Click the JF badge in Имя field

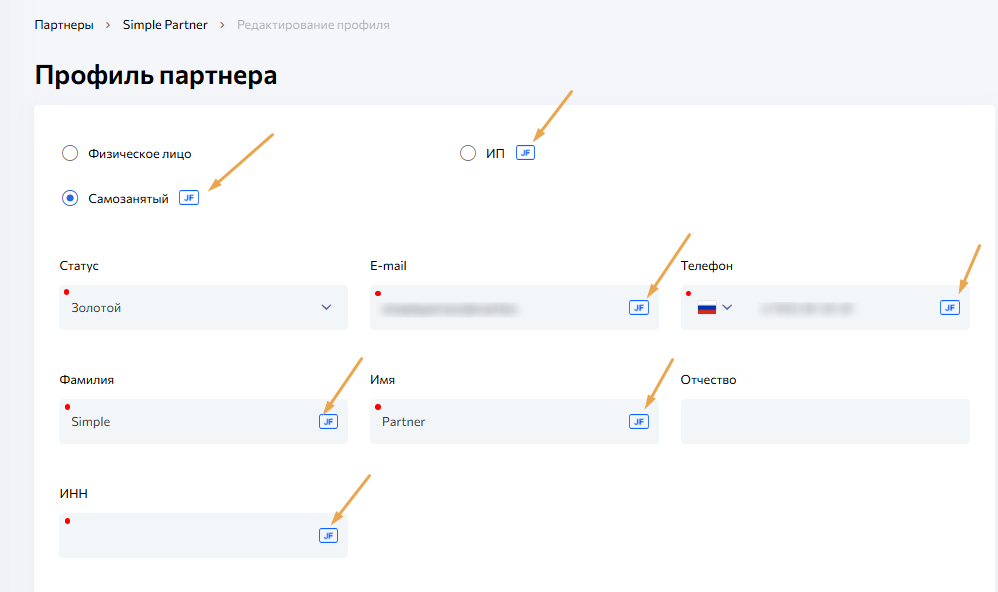[639, 421]
